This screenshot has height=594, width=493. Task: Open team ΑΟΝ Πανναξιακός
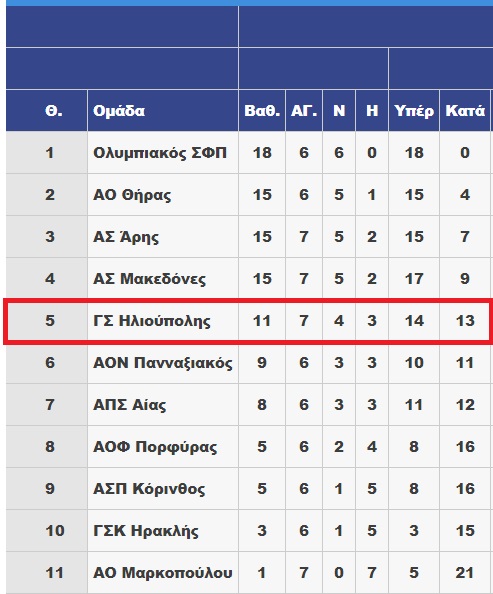pos(163,363)
